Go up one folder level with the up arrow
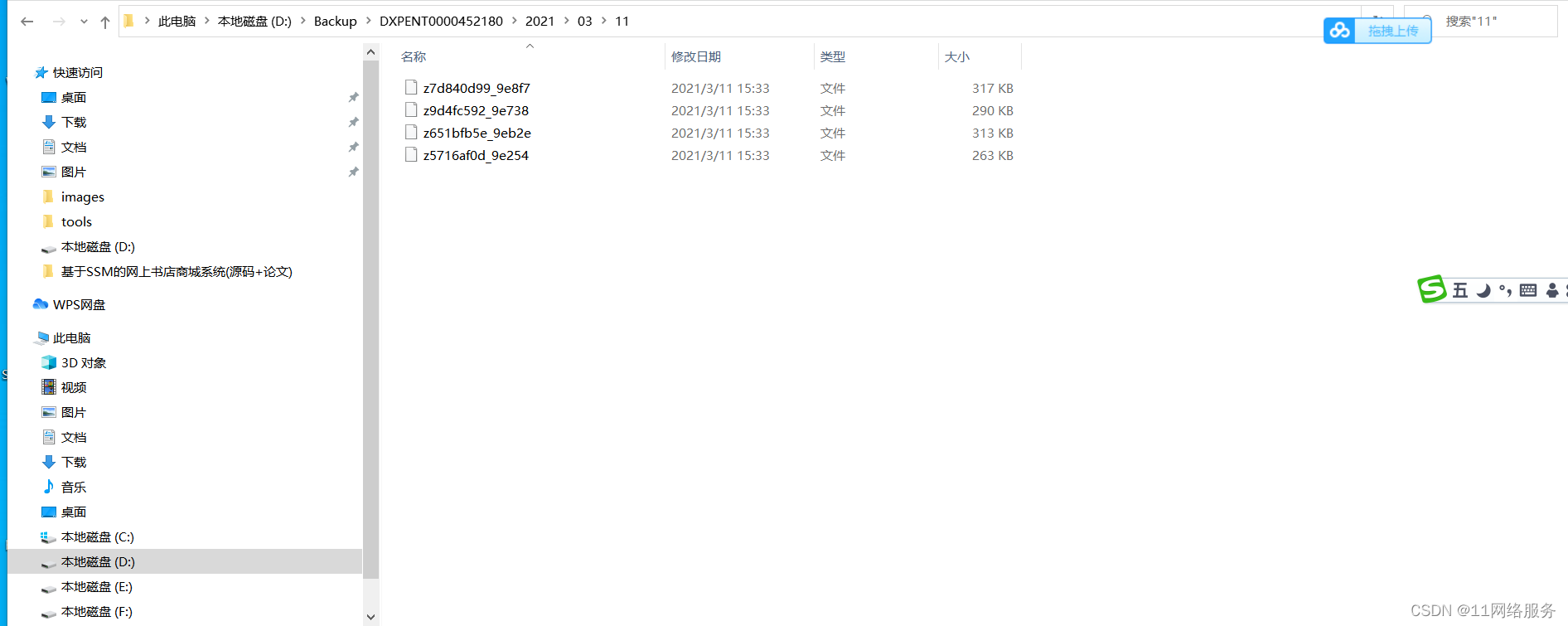The width and height of the screenshot is (1568, 626). [104, 22]
